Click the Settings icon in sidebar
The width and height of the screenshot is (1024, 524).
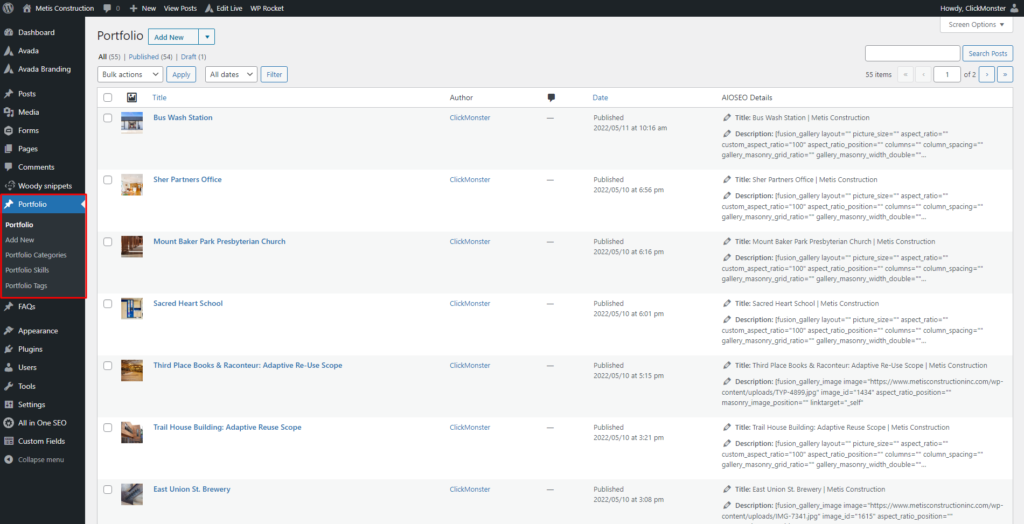coord(8,404)
